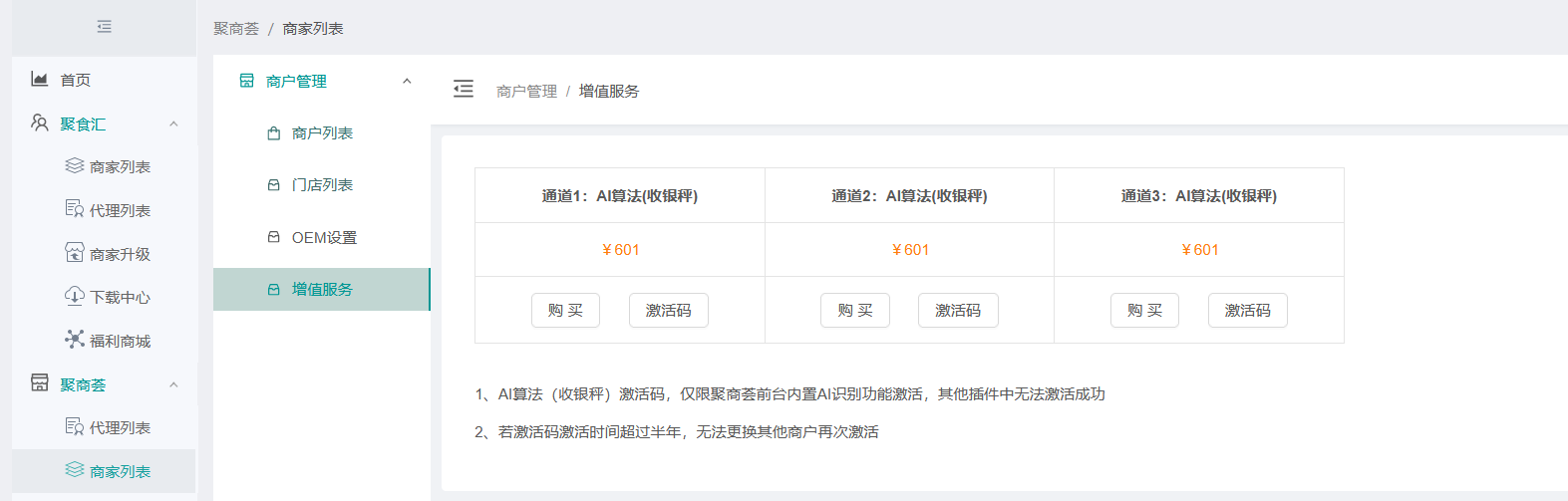Open the 门店列表 submenu item

[322, 185]
